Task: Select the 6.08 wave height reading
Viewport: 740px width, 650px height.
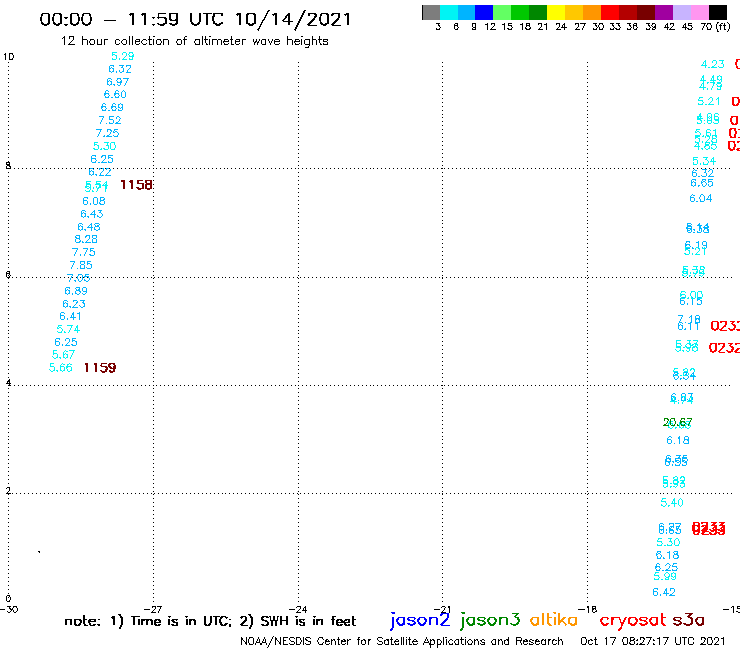Action: tap(94, 201)
